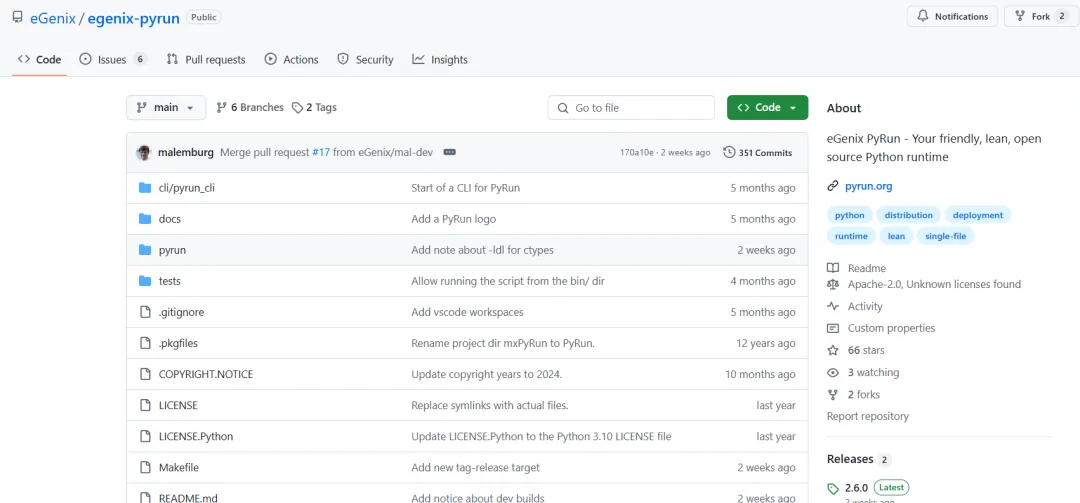
Task: Open the main branch dropdown
Action: [166, 108]
